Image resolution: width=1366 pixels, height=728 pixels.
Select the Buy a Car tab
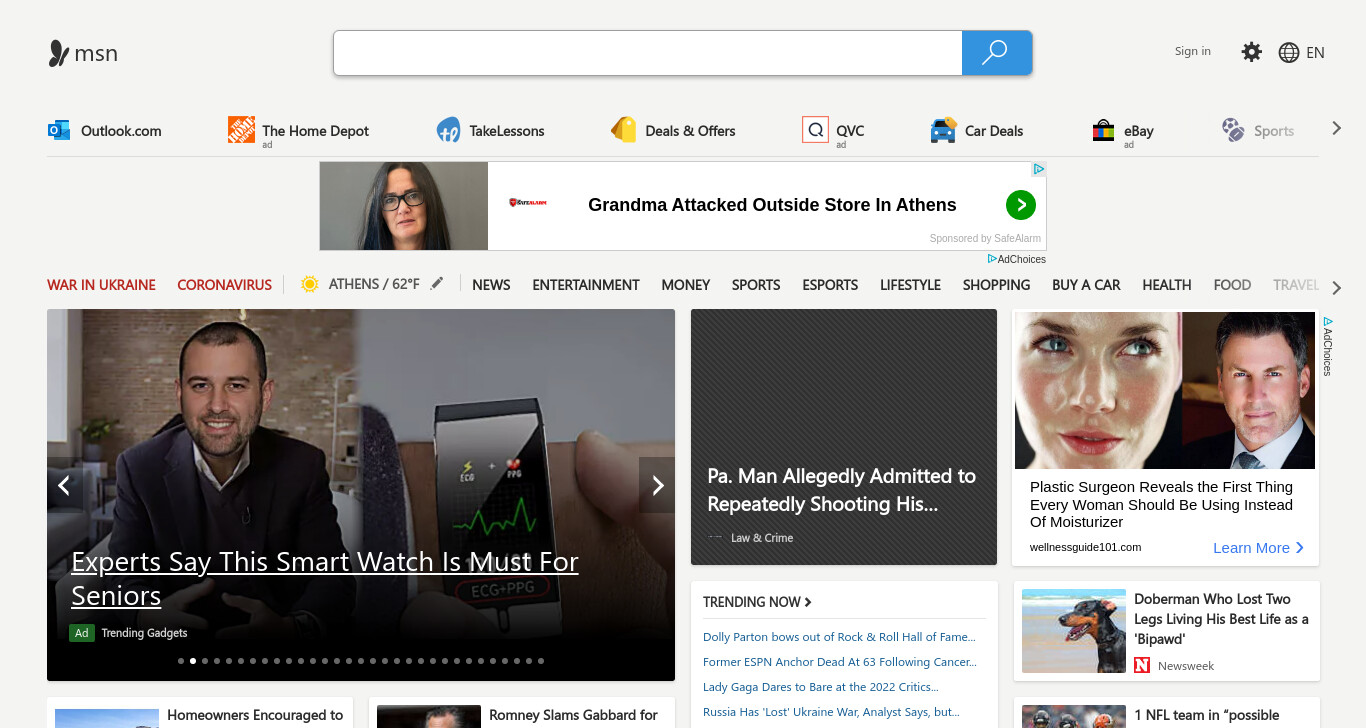1086,285
